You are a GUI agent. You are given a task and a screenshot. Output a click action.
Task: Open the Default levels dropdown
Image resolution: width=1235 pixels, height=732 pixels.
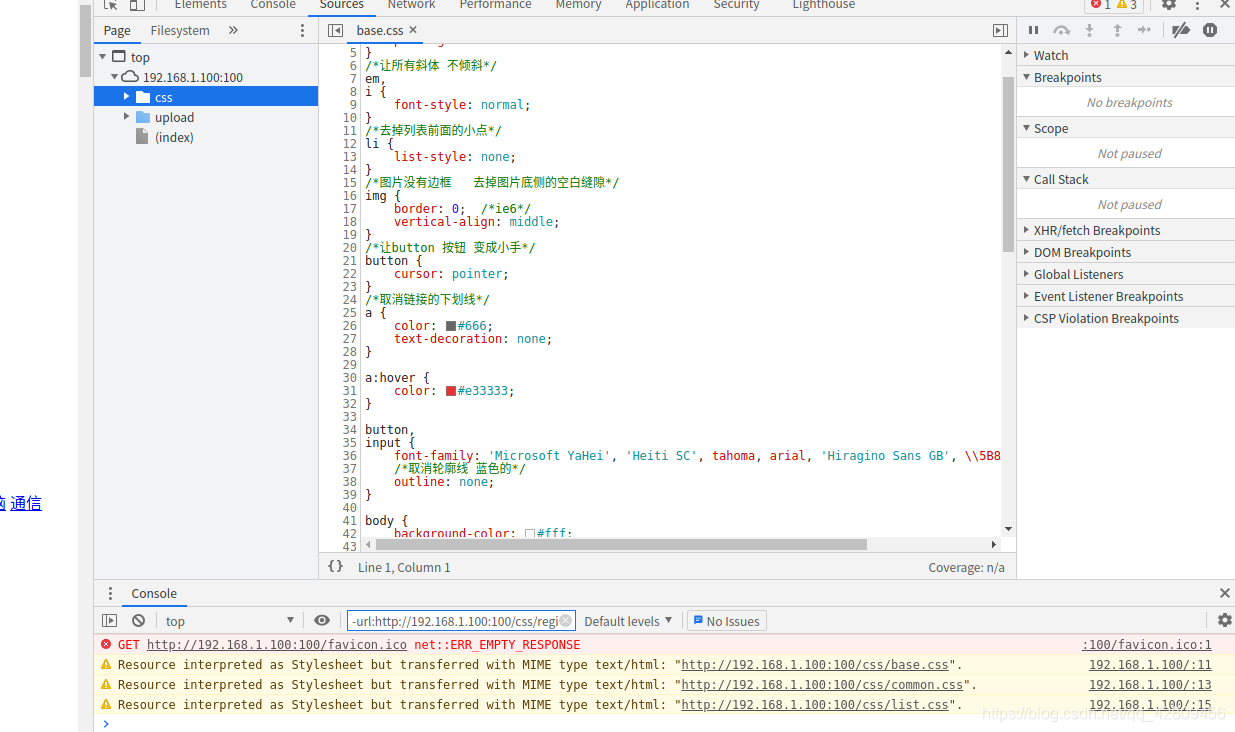pyautogui.click(x=628, y=621)
